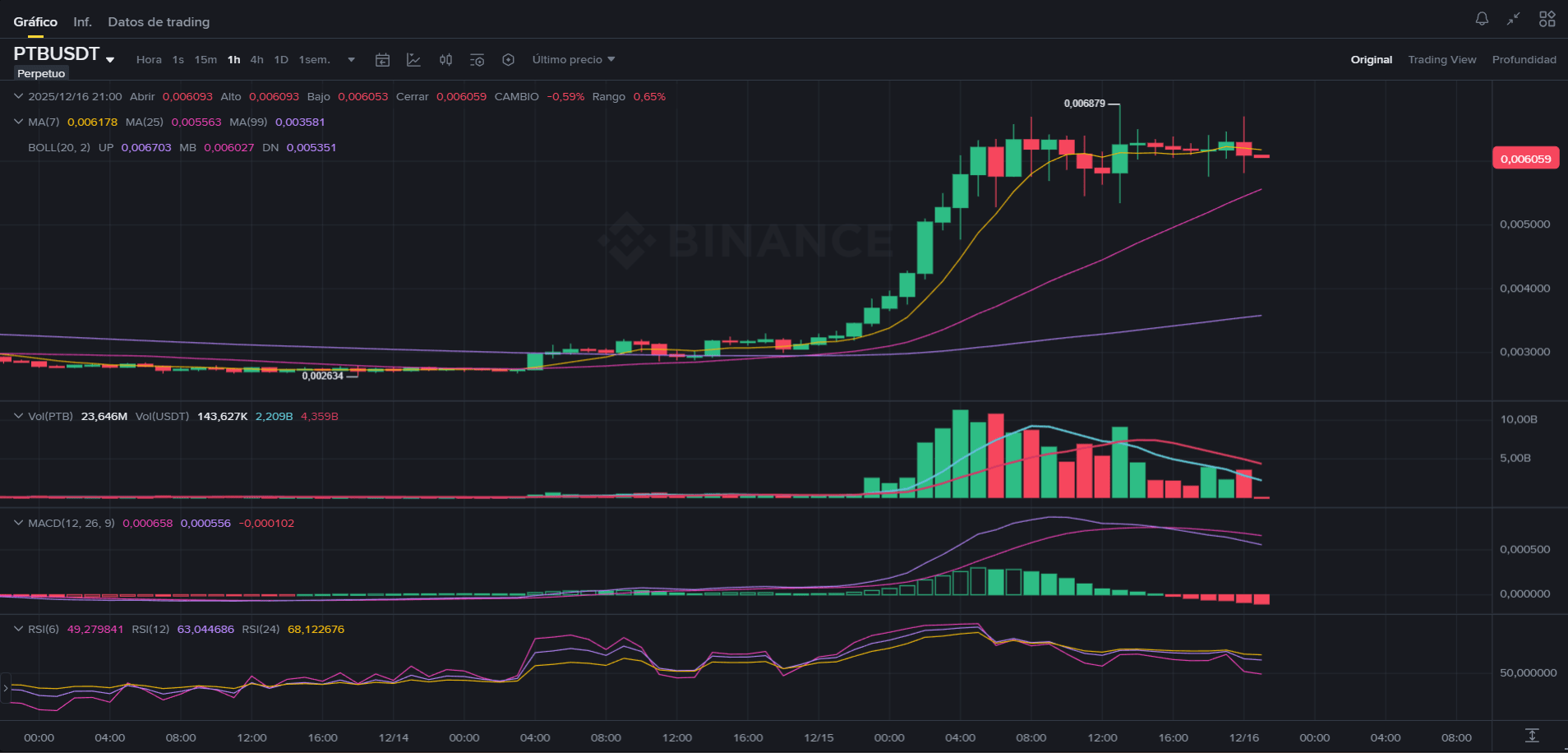This screenshot has height=753, width=1568.
Task: Select the 15m interval
Action: [x=205, y=60]
